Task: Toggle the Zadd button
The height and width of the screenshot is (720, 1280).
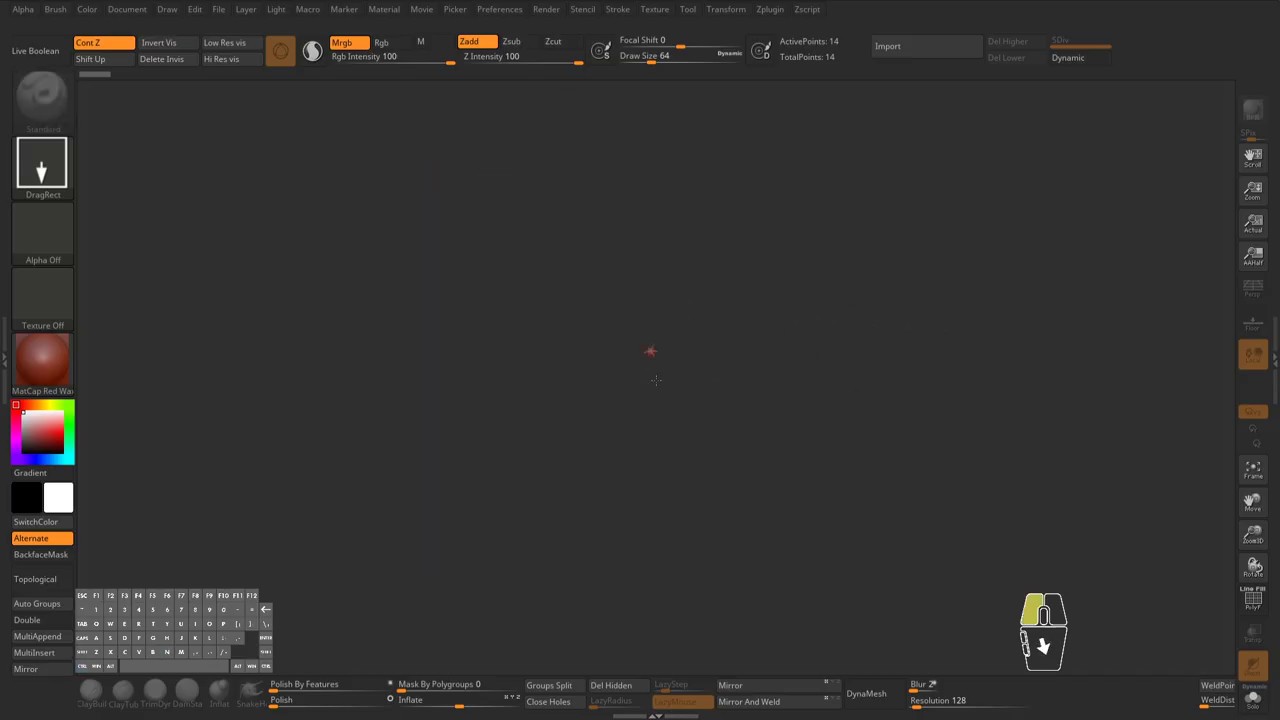Action: click(477, 42)
